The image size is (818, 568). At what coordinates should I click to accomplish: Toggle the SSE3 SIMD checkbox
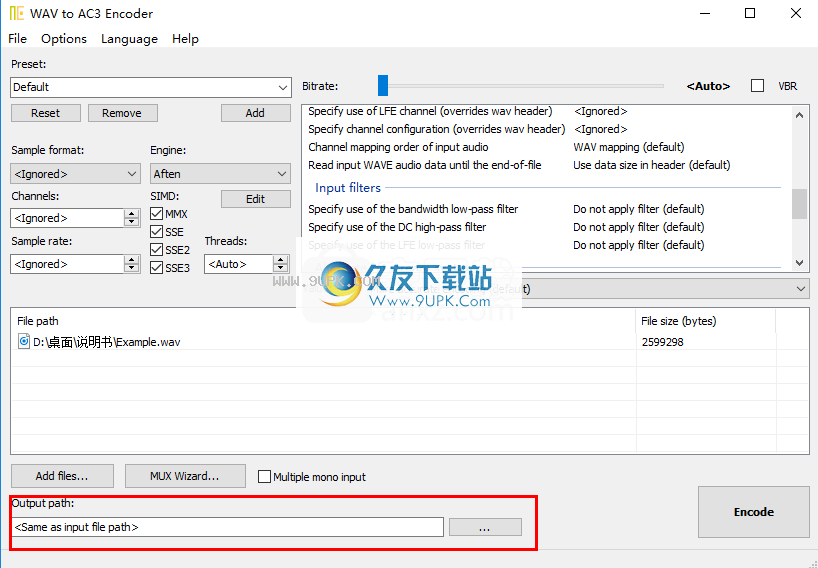click(157, 268)
